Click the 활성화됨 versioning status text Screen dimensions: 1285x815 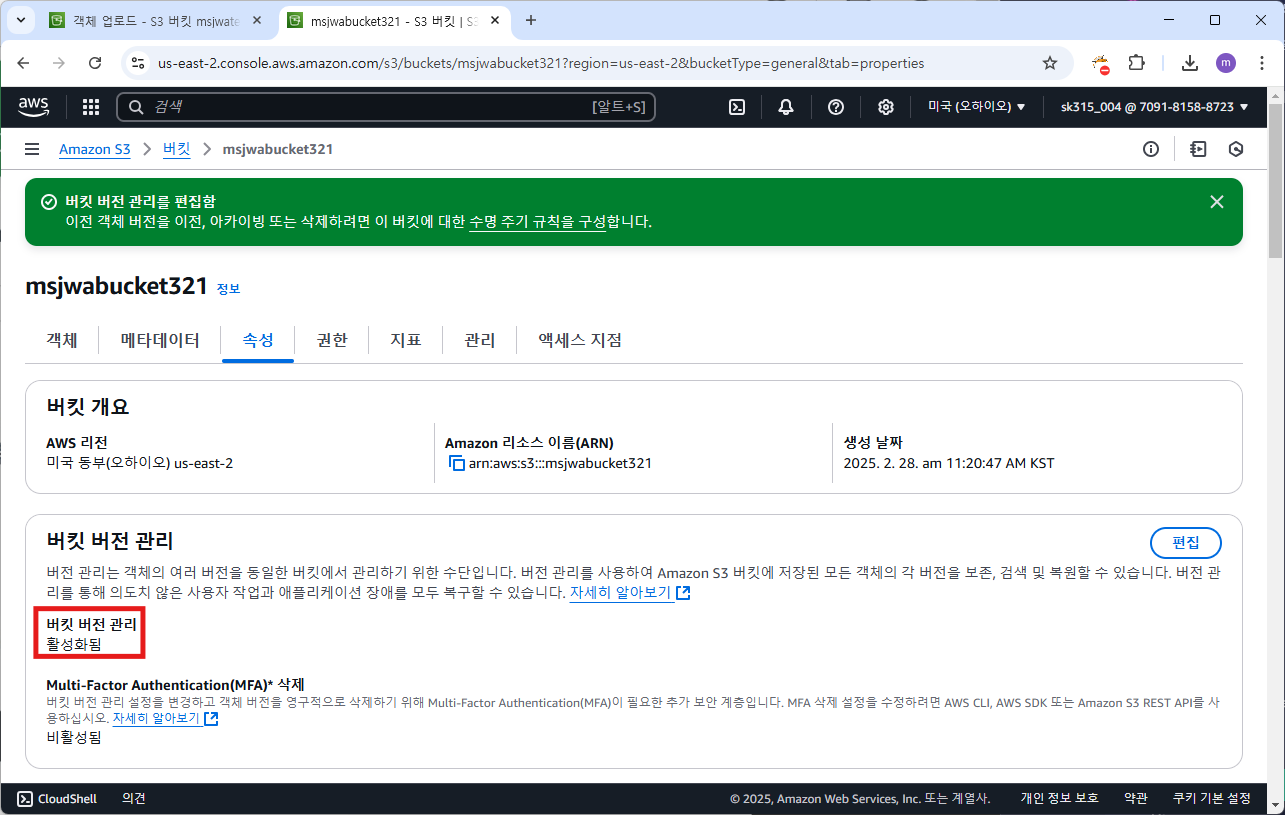pos(75,644)
